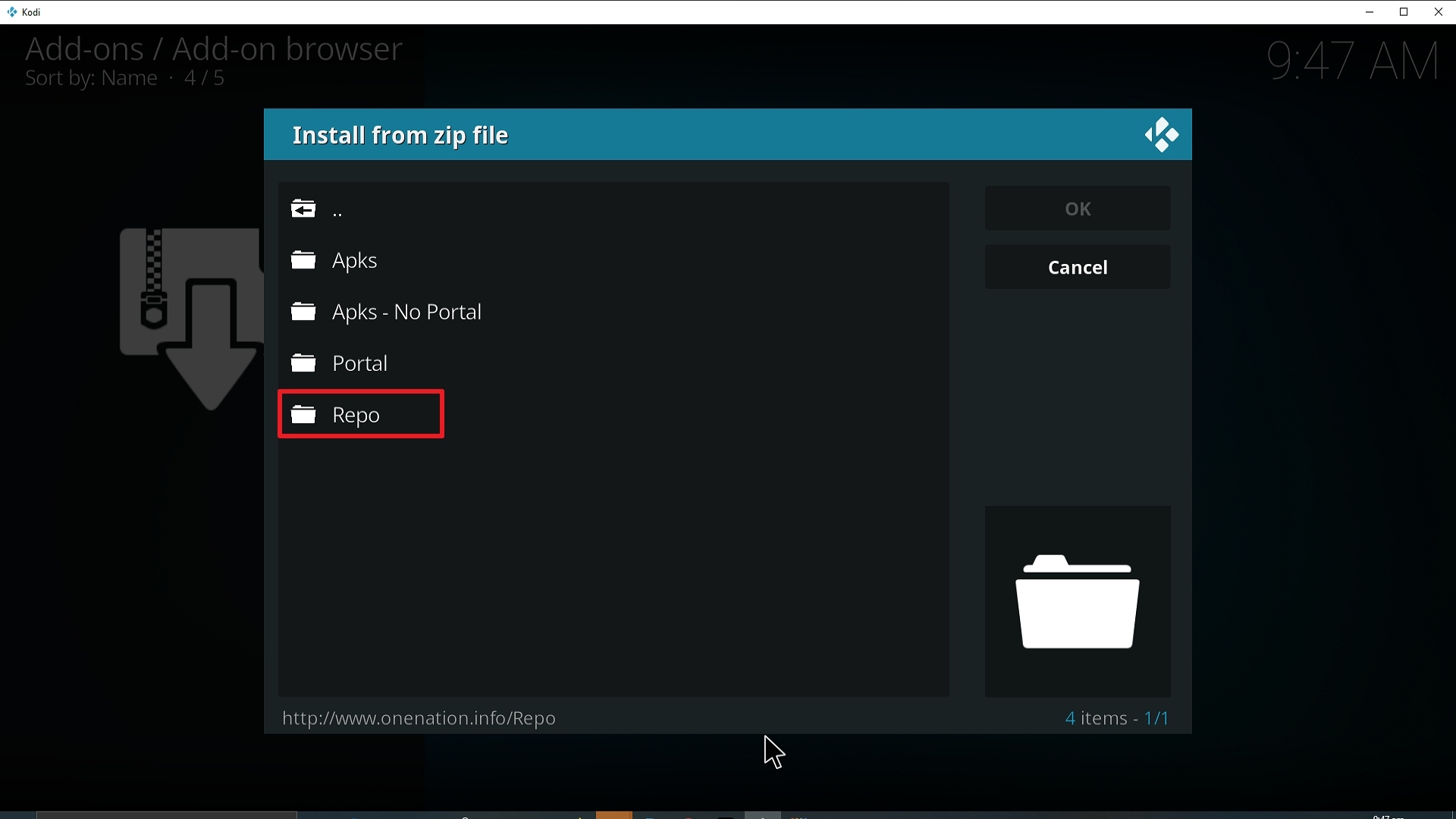Image resolution: width=1456 pixels, height=819 pixels.
Task: Click the 'Sort by: Name' label
Action: click(x=92, y=79)
